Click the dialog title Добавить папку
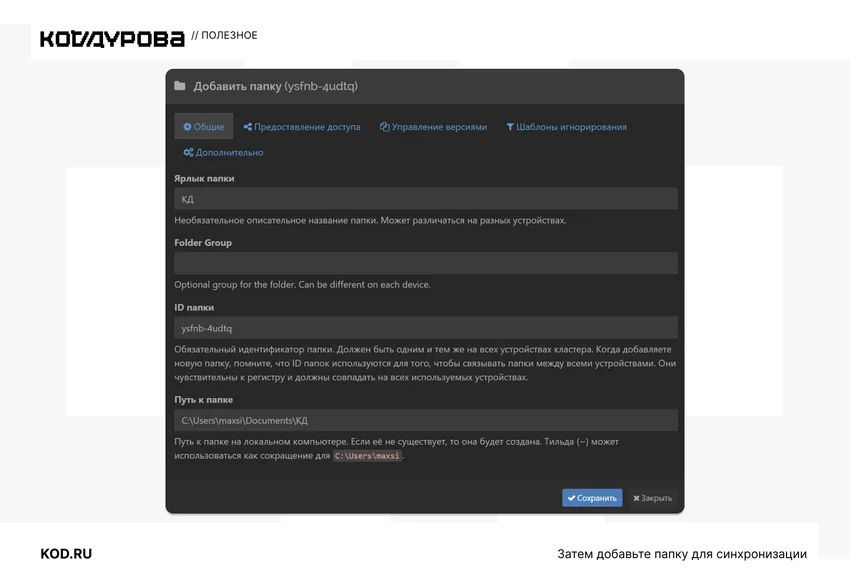This screenshot has width=850, height=582. click(275, 86)
